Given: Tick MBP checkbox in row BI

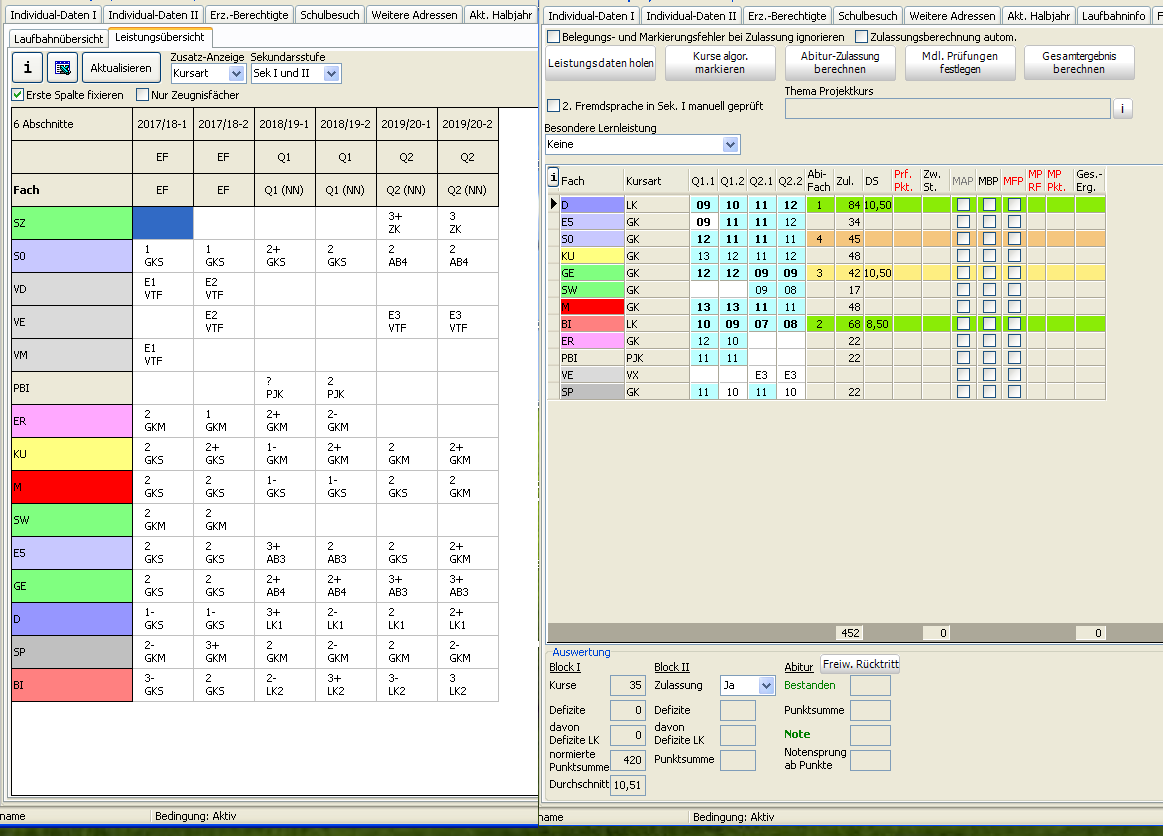Looking at the screenshot, I should tap(989, 324).
